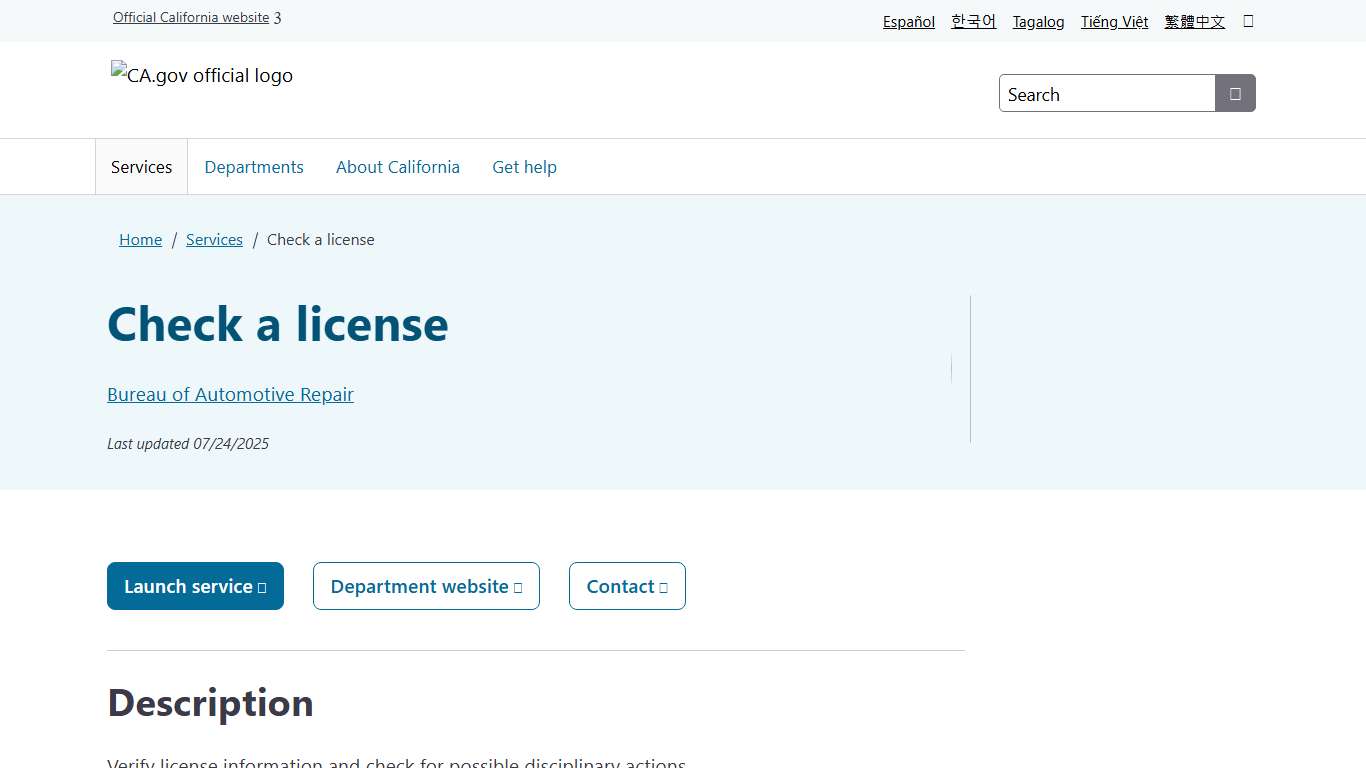
Task: Switch the page language to Español
Action: 908,21
